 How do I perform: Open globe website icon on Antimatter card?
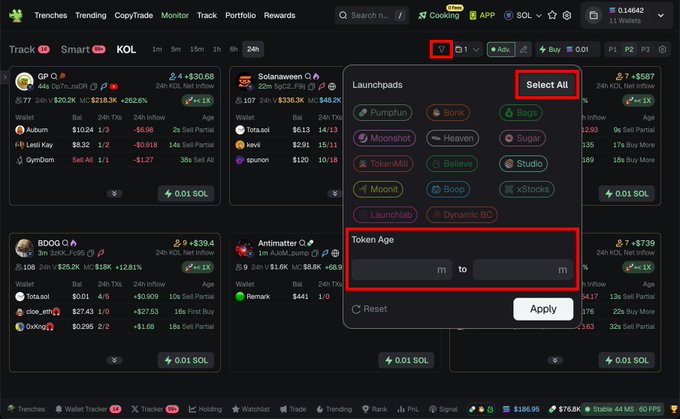pyautogui.click(x=335, y=253)
